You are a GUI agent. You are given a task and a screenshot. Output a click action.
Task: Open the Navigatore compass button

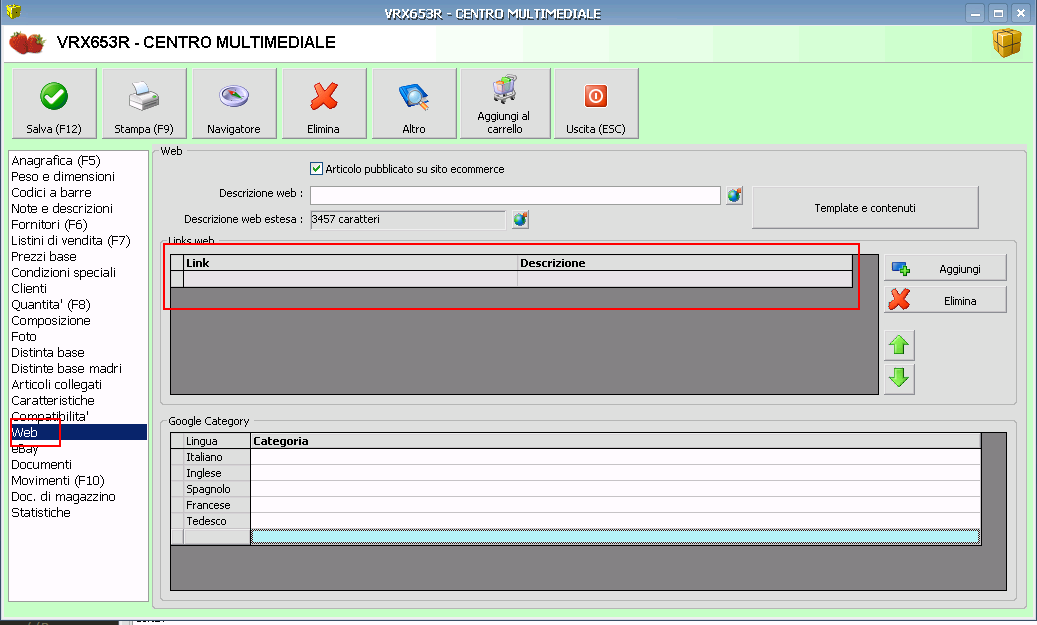(234, 104)
